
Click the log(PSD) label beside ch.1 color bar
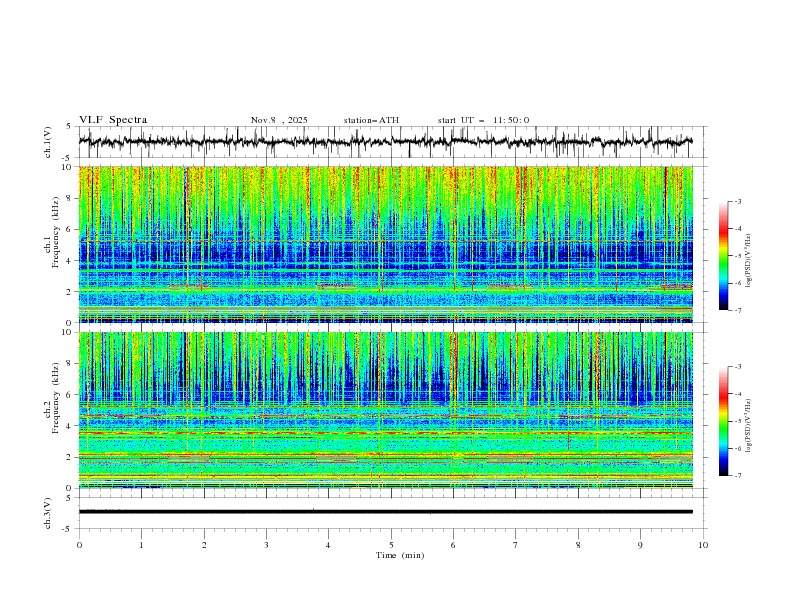pyautogui.click(x=749, y=261)
